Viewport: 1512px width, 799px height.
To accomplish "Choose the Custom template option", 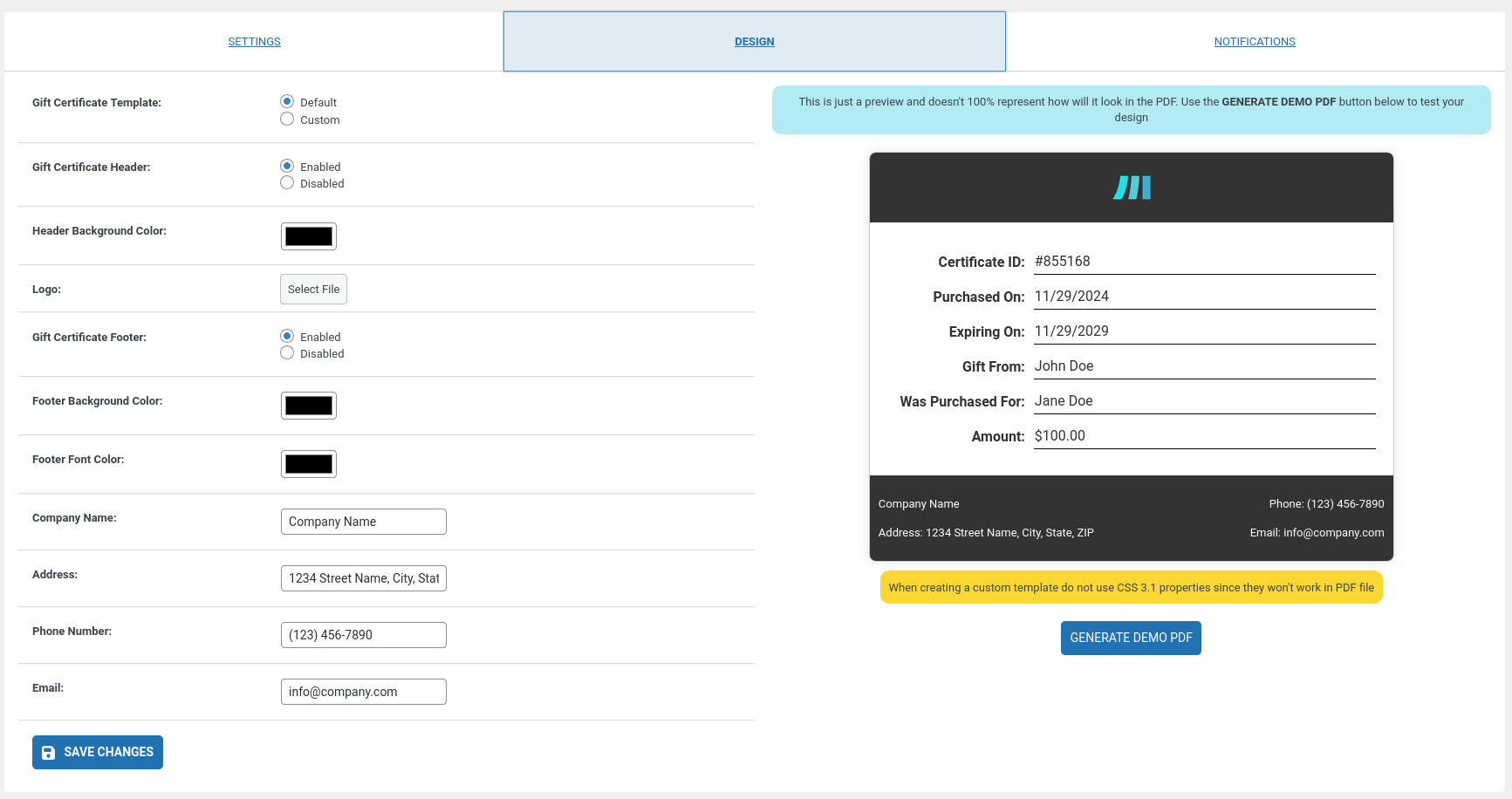I will point(287,120).
